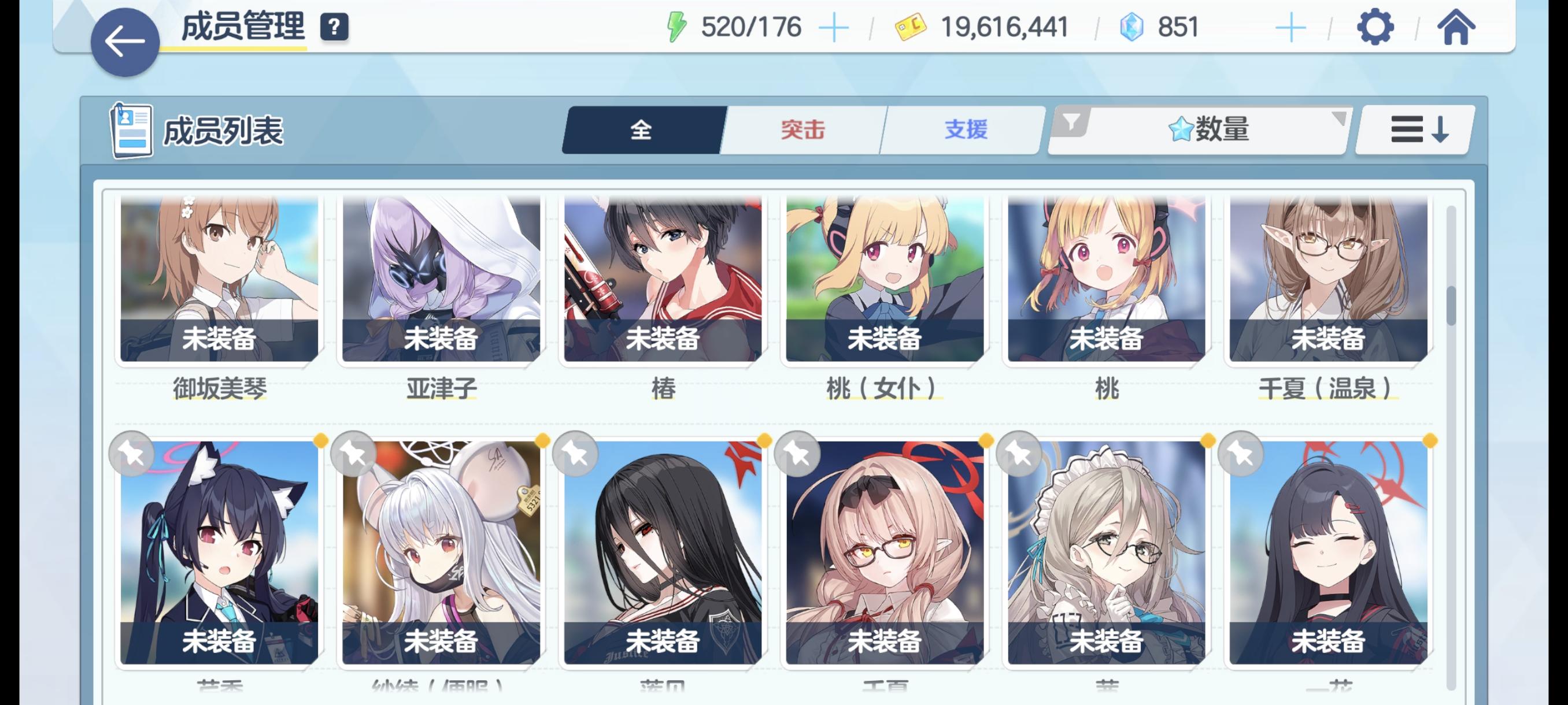Viewport: 1568px width, 705px height.
Task: Toggle pin on the maid with glasses card
Action: (x=1019, y=454)
